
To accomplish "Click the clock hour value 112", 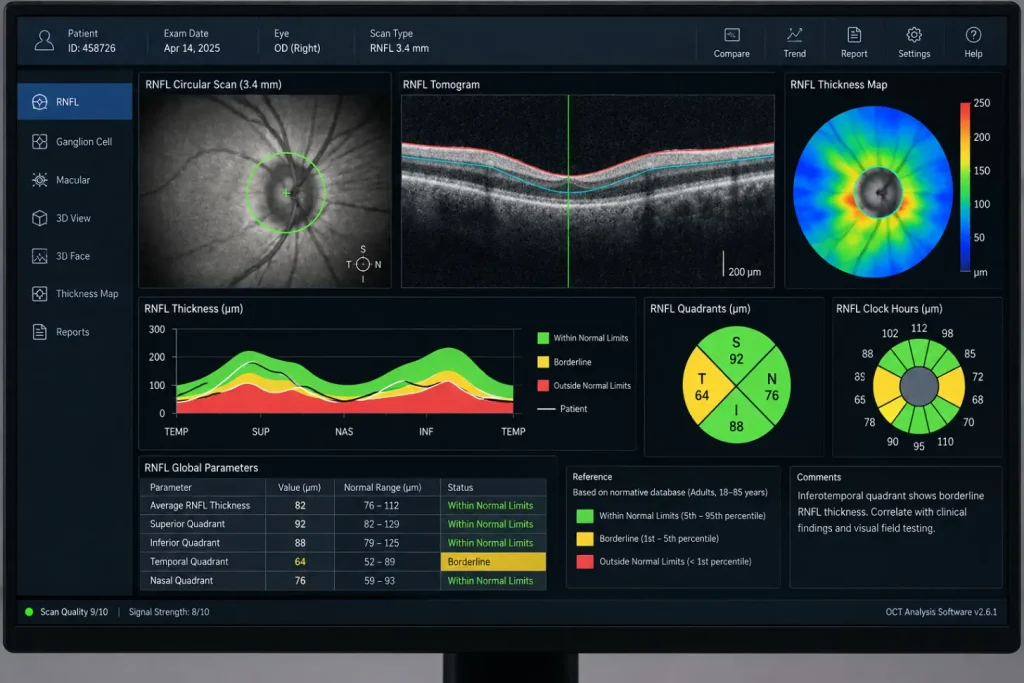I will (919, 328).
